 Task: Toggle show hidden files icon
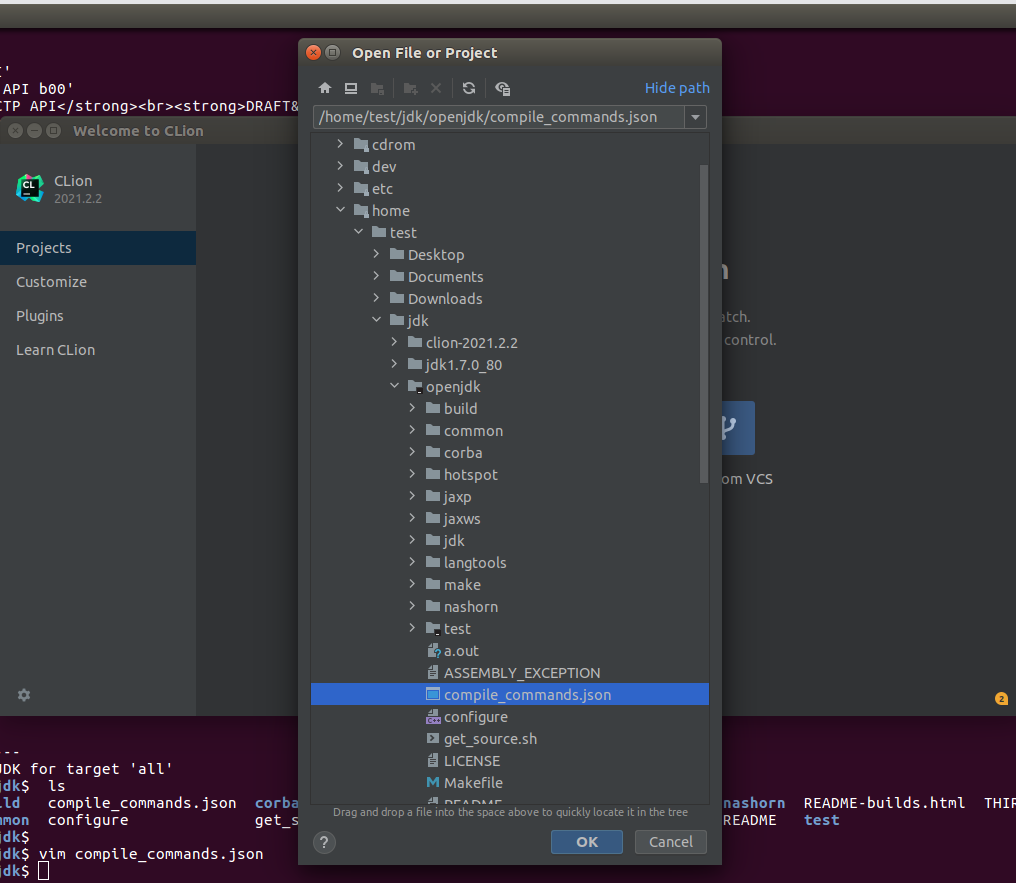502,88
